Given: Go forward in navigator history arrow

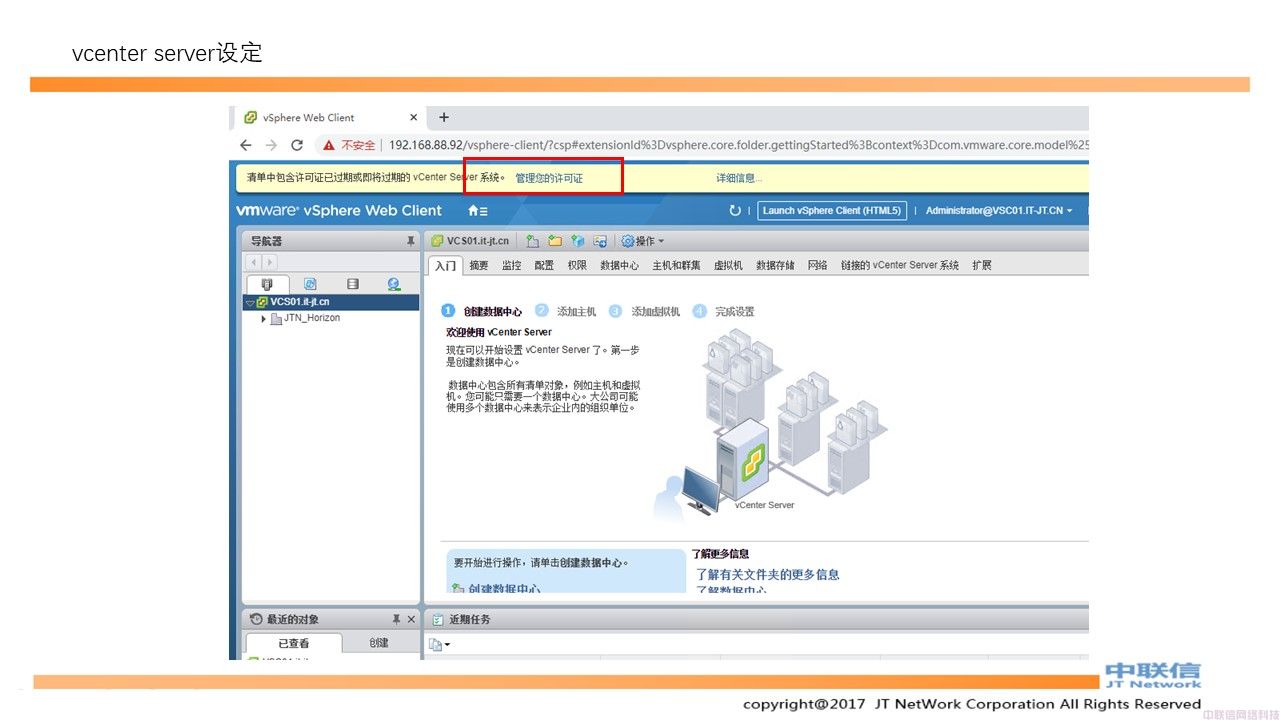Looking at the screenshot, I should tap(269, 262).
